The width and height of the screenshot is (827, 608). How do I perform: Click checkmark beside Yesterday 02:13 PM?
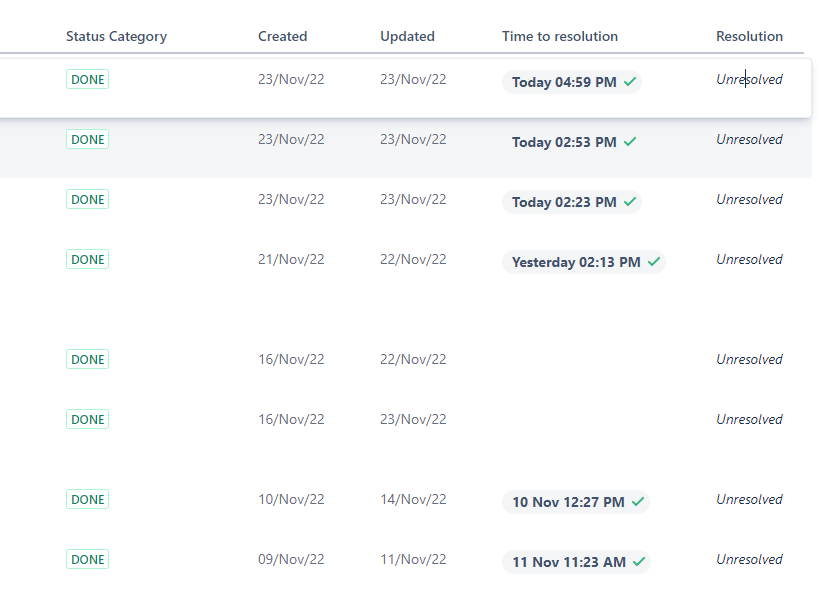(x=654, y=262)
